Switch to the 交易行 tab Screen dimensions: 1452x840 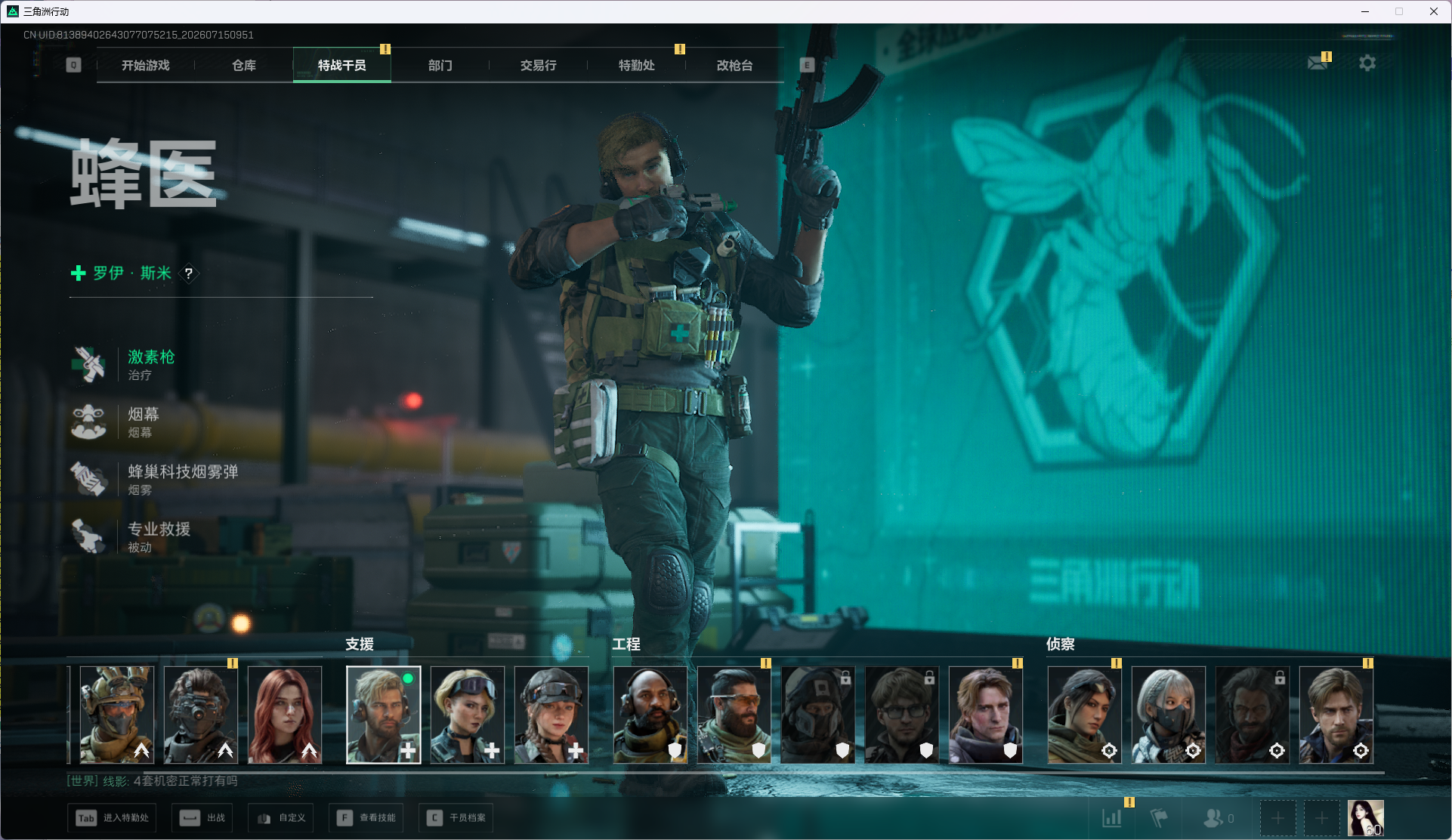[539, 66]
